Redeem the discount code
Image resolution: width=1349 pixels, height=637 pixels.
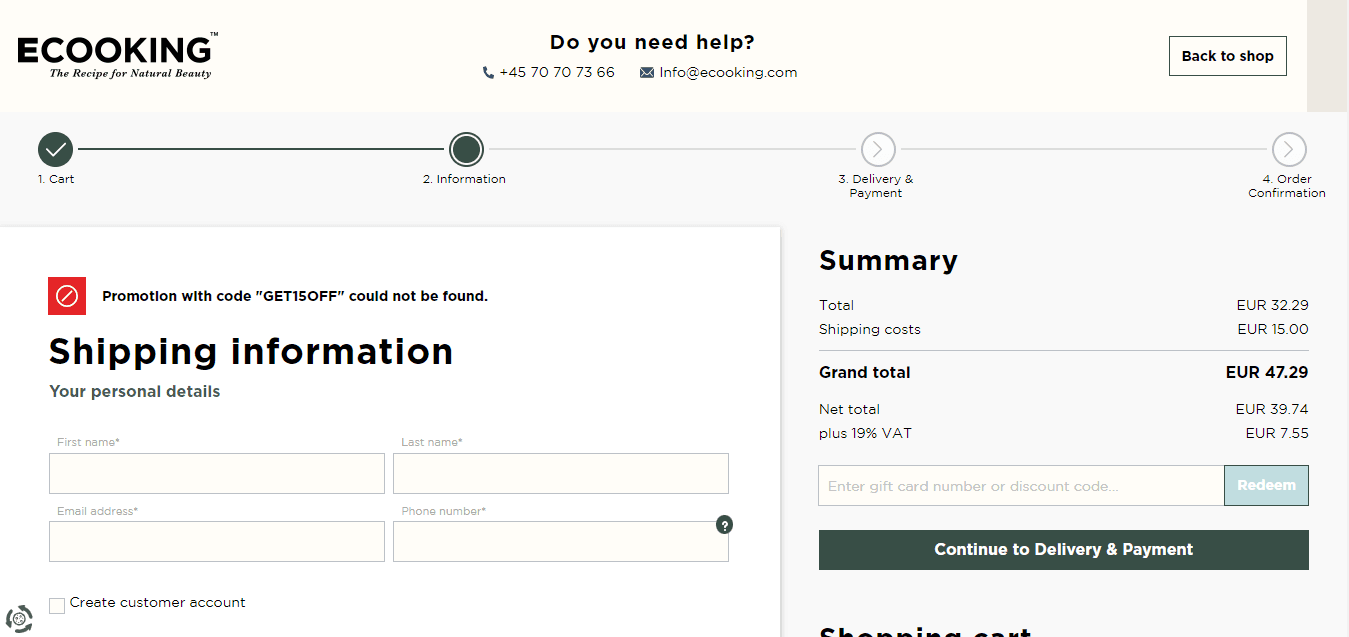click(1266, 486)
